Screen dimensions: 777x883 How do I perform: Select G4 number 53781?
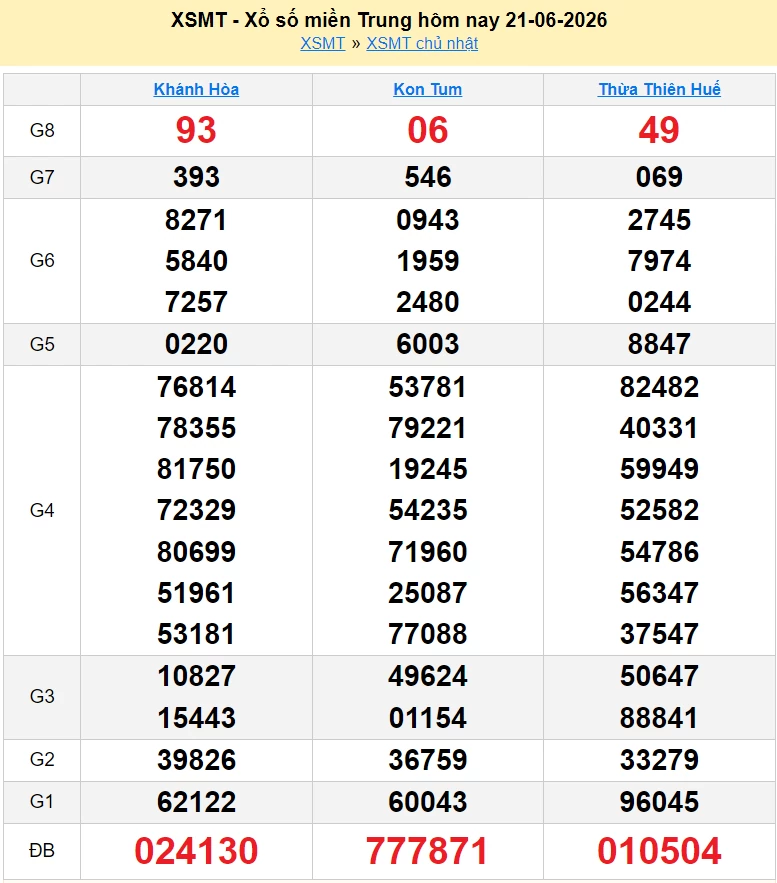pyautogui.click(x=427, y=387)
